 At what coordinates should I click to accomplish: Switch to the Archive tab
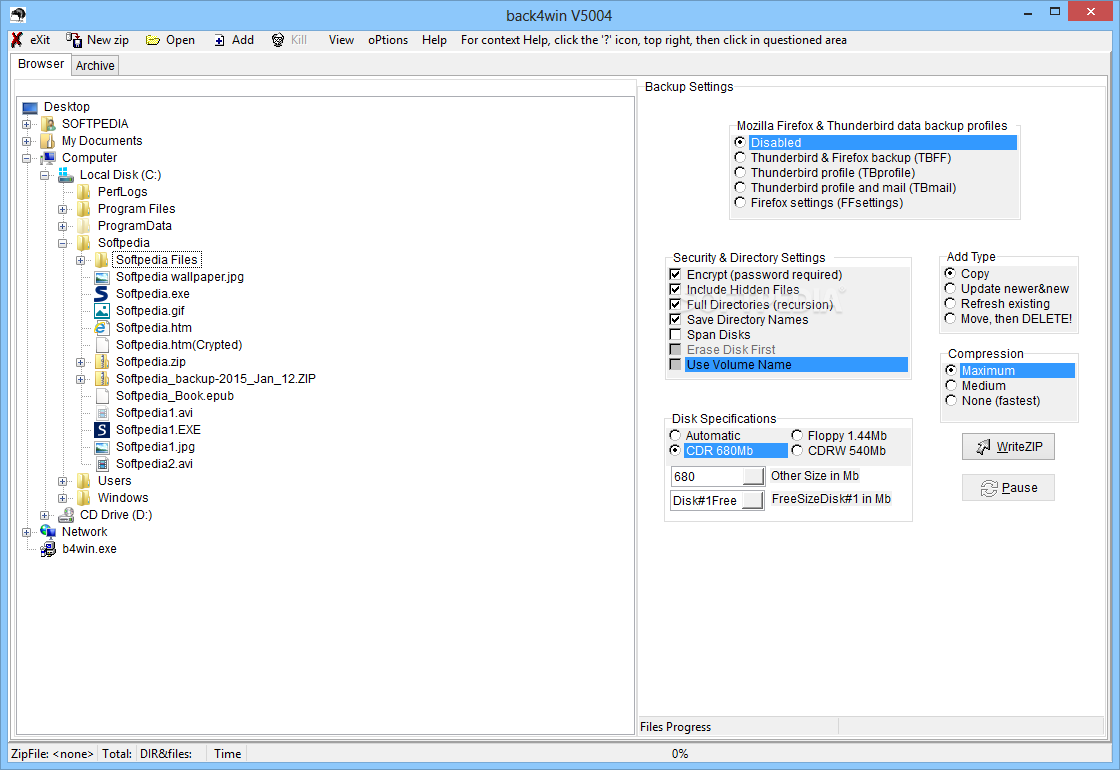click(x=95, y=66)
